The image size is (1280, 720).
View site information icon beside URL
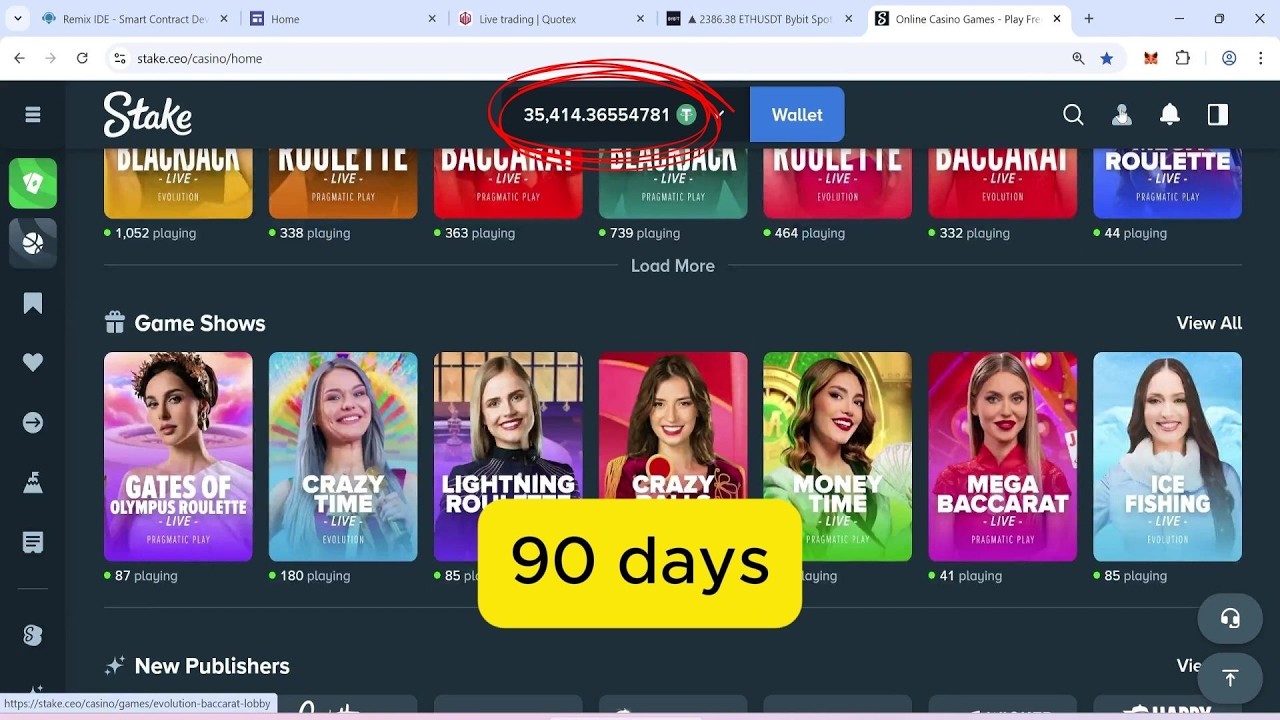coord(120,58)
